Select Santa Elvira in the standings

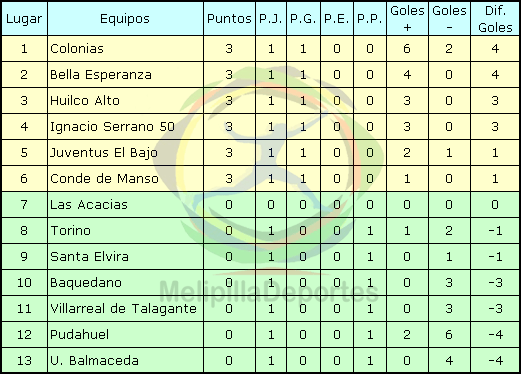89,257
